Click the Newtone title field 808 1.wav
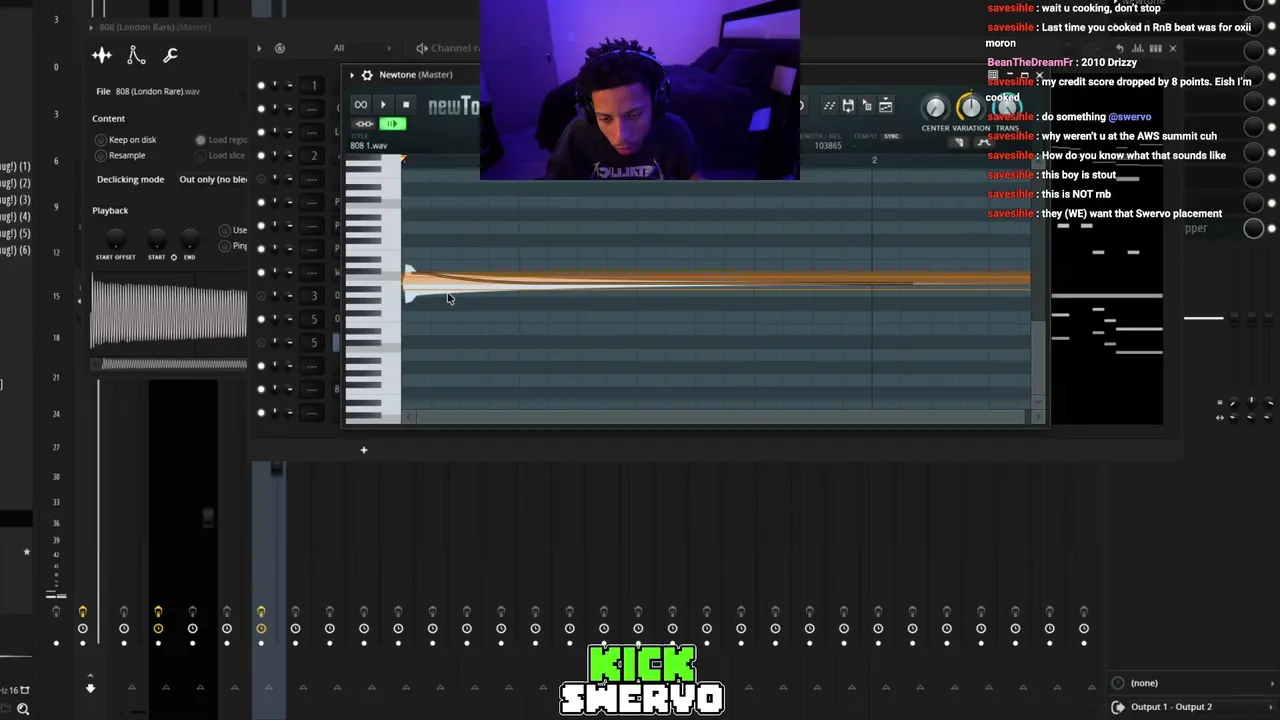The width and height of the screenshot is (1280, 720). click(x=369, y=146)
